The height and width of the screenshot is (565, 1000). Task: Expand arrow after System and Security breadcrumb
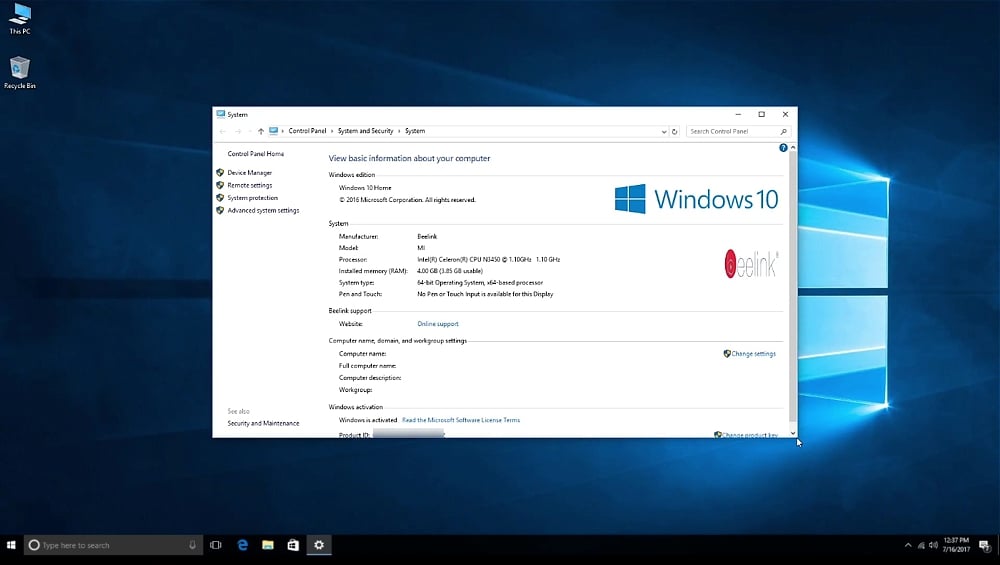(399, 131)
